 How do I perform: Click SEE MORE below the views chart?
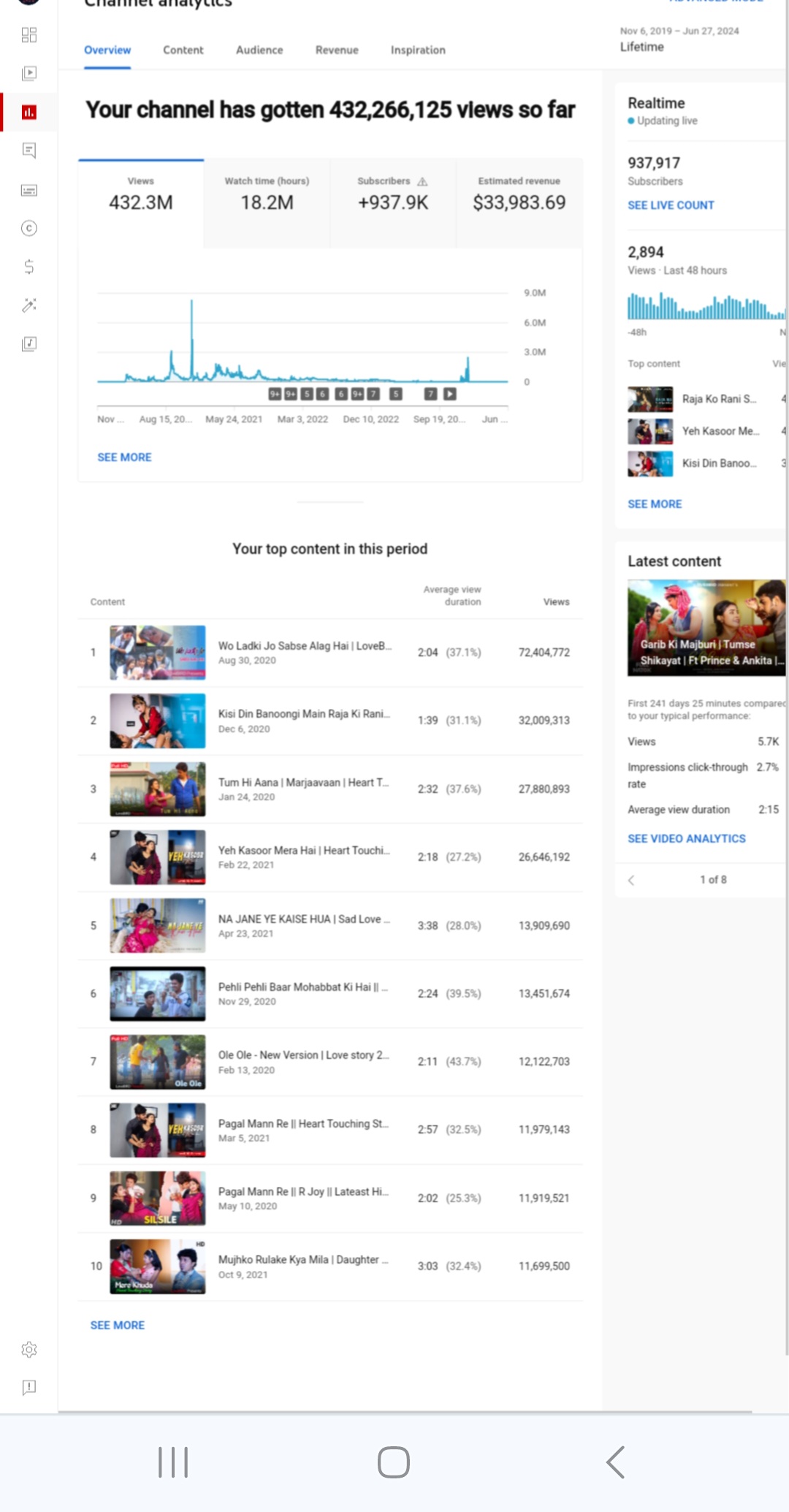(x=125, y=457)
